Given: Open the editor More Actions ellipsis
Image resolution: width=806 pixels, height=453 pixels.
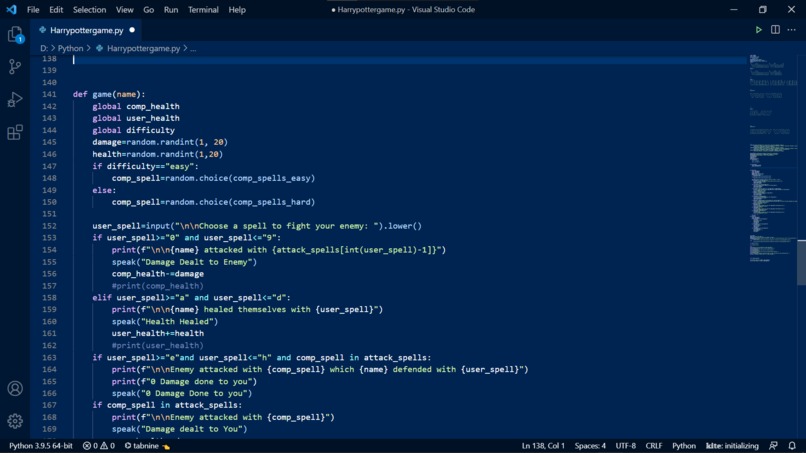Looking at the screenshot, I should tap(792, 30).
